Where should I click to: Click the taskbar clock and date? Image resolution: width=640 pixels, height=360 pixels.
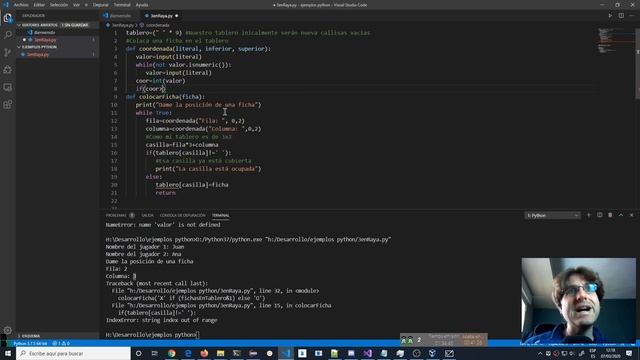coord(611,353)
